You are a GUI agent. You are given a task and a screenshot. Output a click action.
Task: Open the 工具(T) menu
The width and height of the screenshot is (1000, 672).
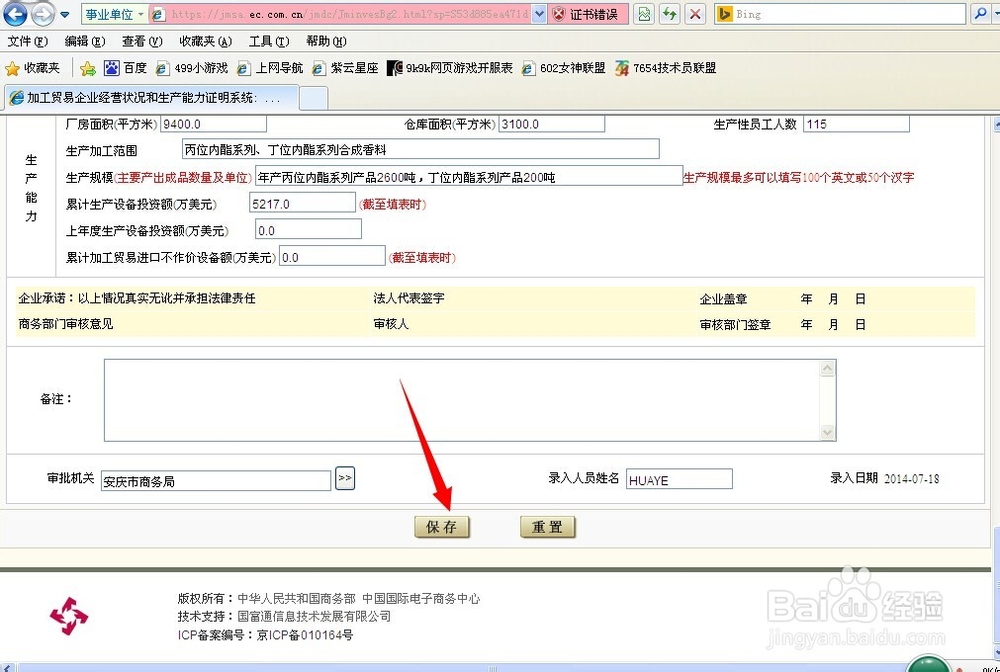click(x=268, y=41)
